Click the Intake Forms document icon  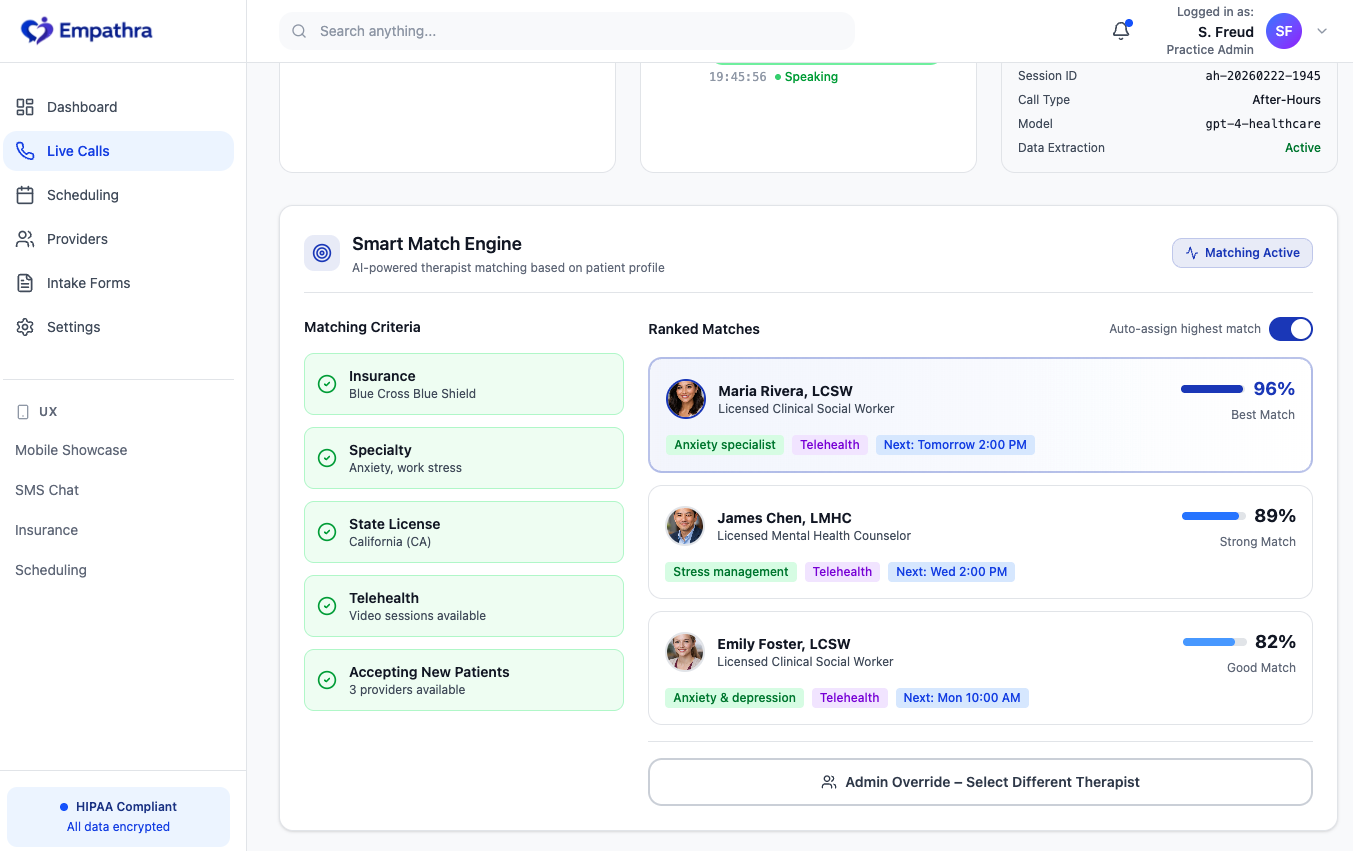(25, 283)
